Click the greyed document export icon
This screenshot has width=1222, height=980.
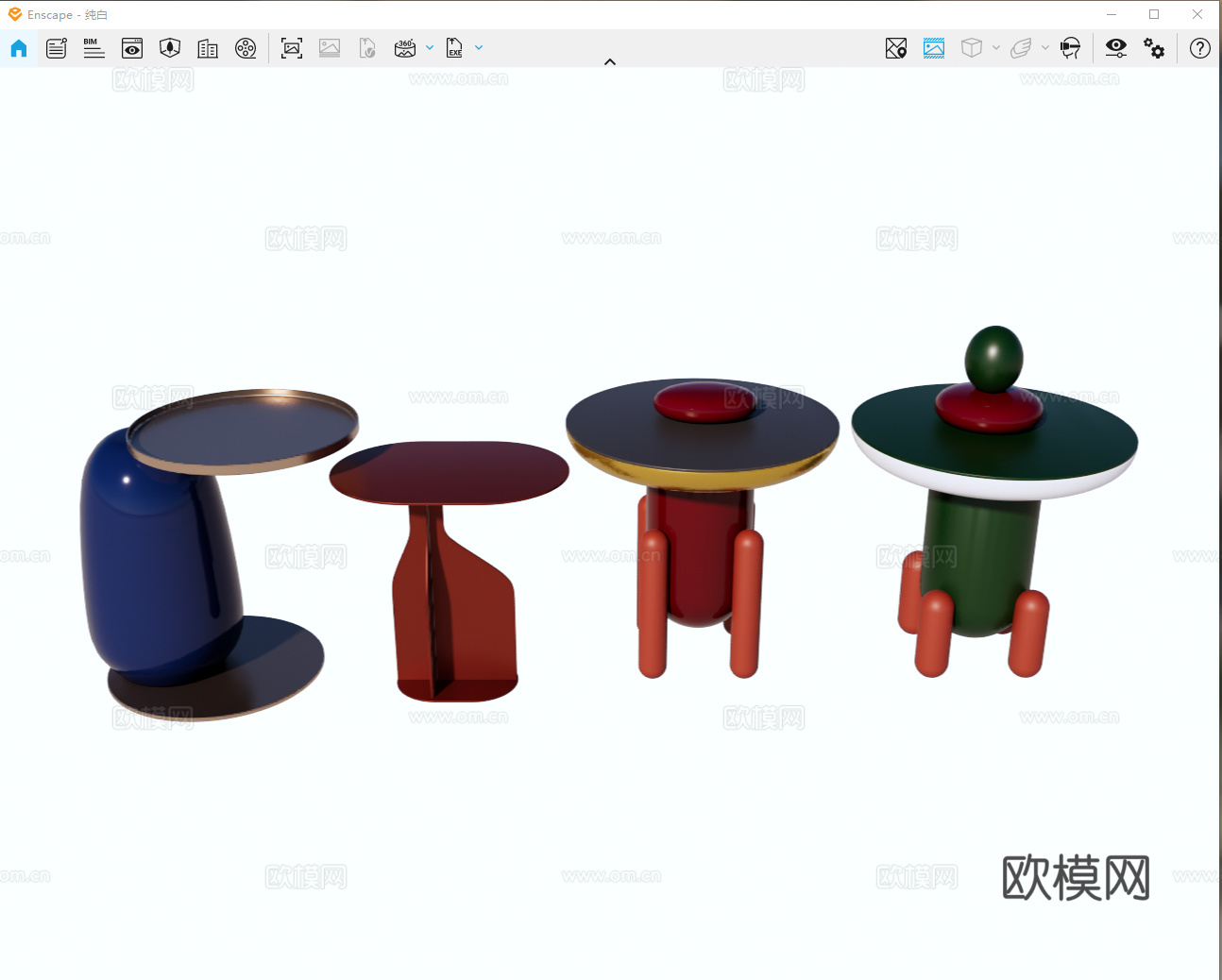coord(367,48)
